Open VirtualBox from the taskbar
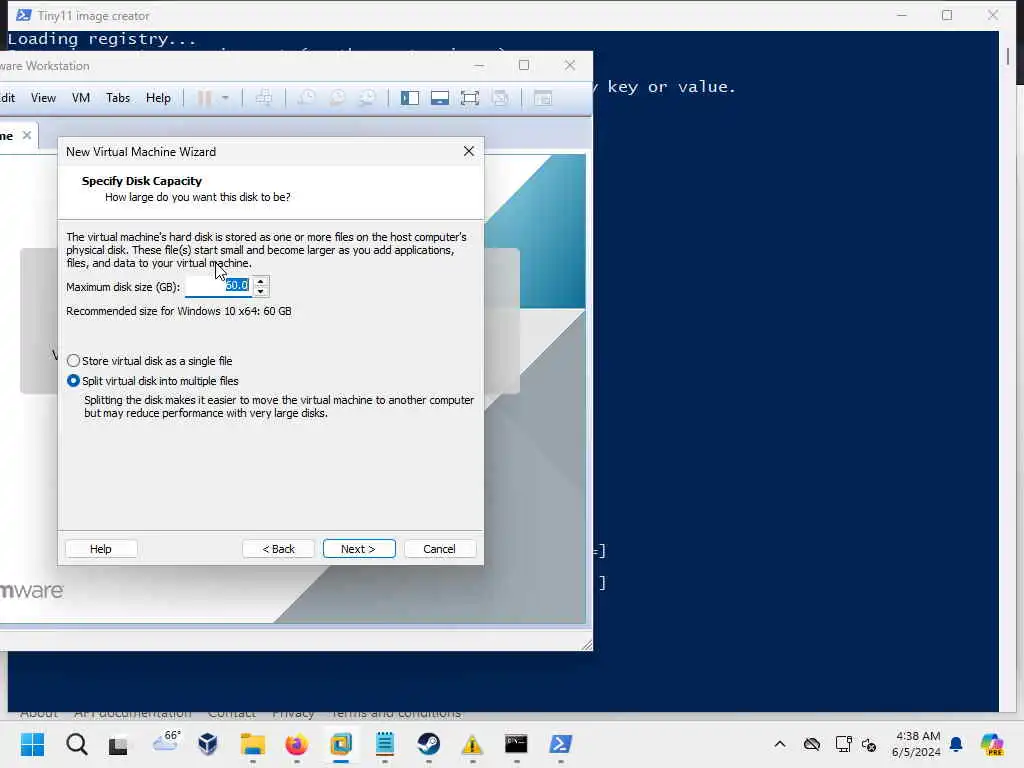The width and height of the screenshot is (1024, 768). (x=208, y=744)
